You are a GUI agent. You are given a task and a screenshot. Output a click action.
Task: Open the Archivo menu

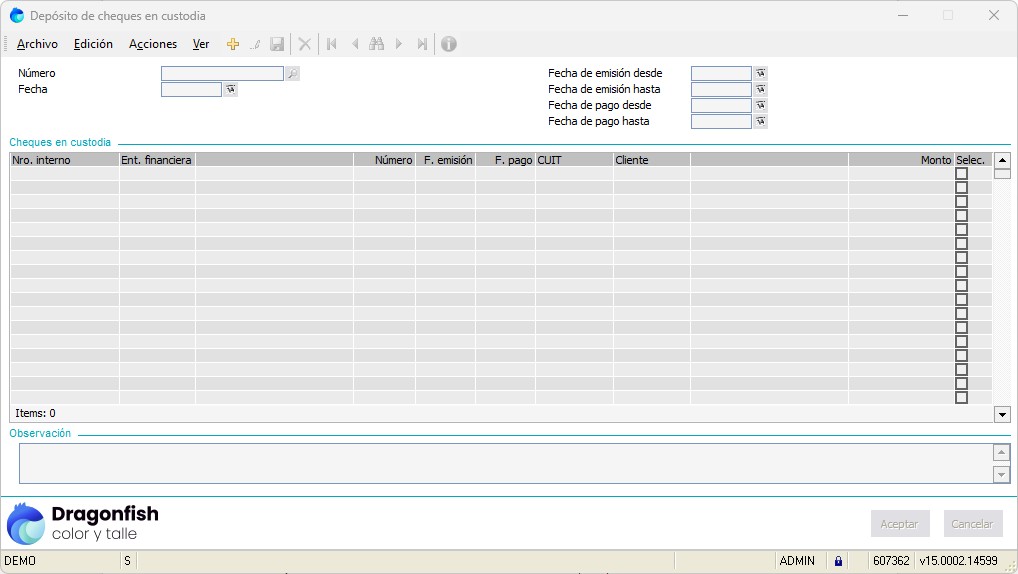tap(37, 44)
